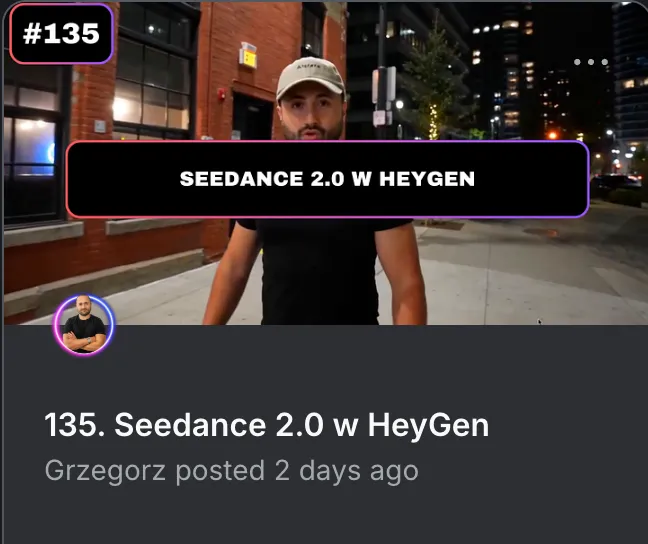This screenshot has width=648, height=544.
Task: Click the author name Grzegorz
Action: [x=105, y=471]
